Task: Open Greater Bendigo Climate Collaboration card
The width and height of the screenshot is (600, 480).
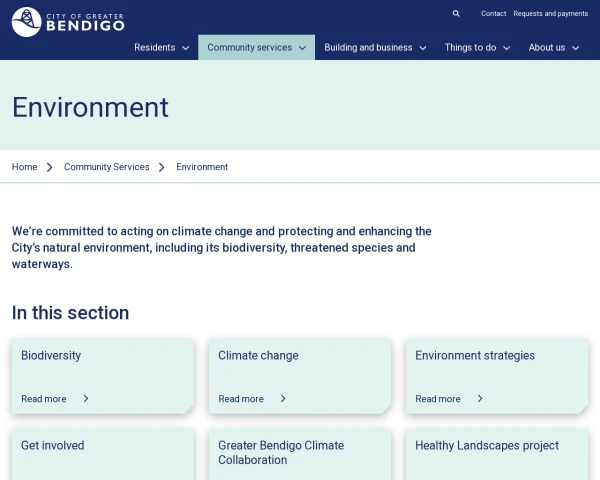Action: [x=267, y=453]
